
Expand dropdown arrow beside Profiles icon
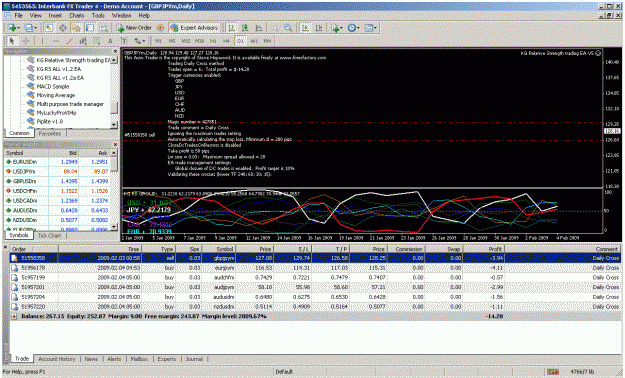point(35,28)
